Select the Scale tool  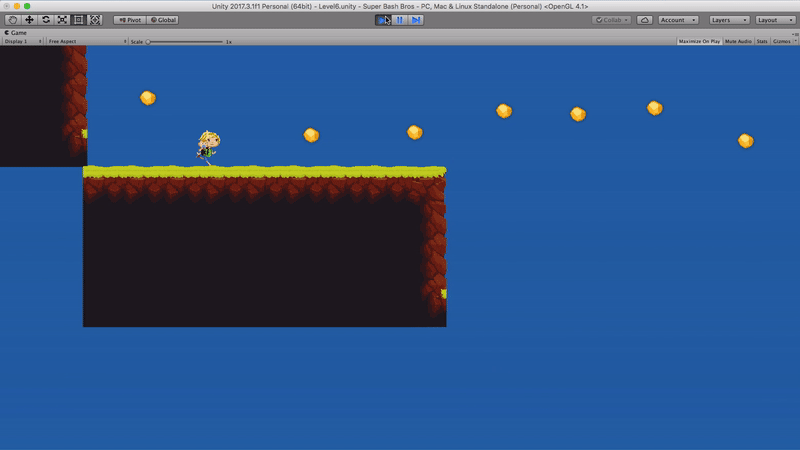62,20
